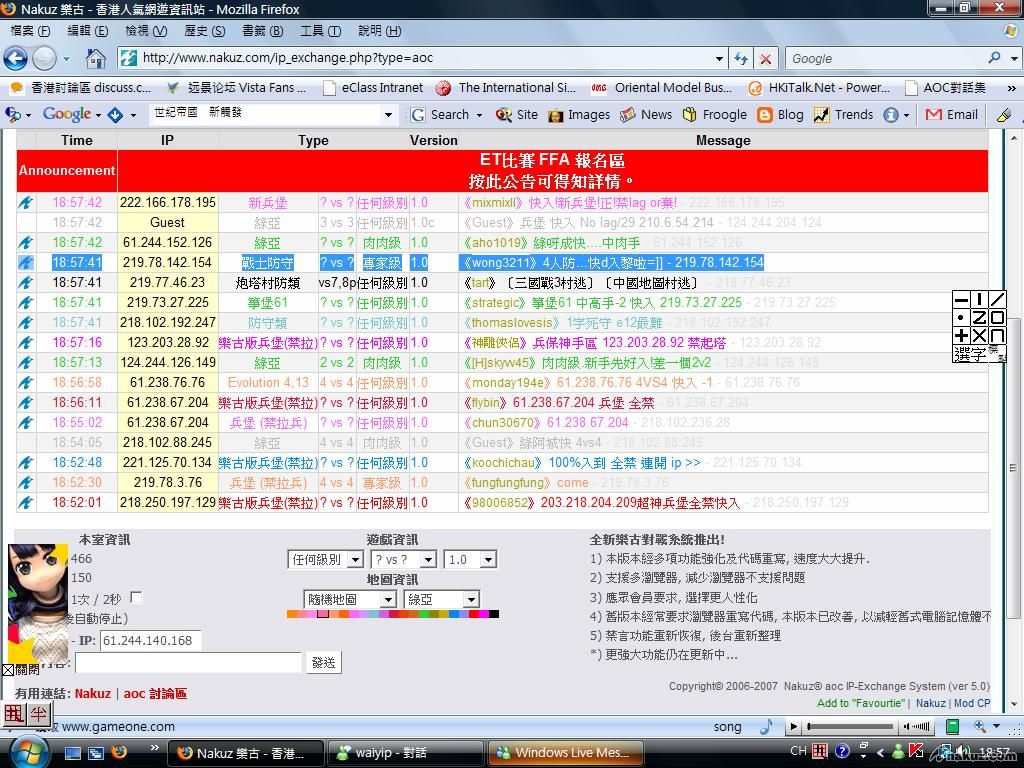Open the eClass Intranet bookmark

(x=374, y=88)
